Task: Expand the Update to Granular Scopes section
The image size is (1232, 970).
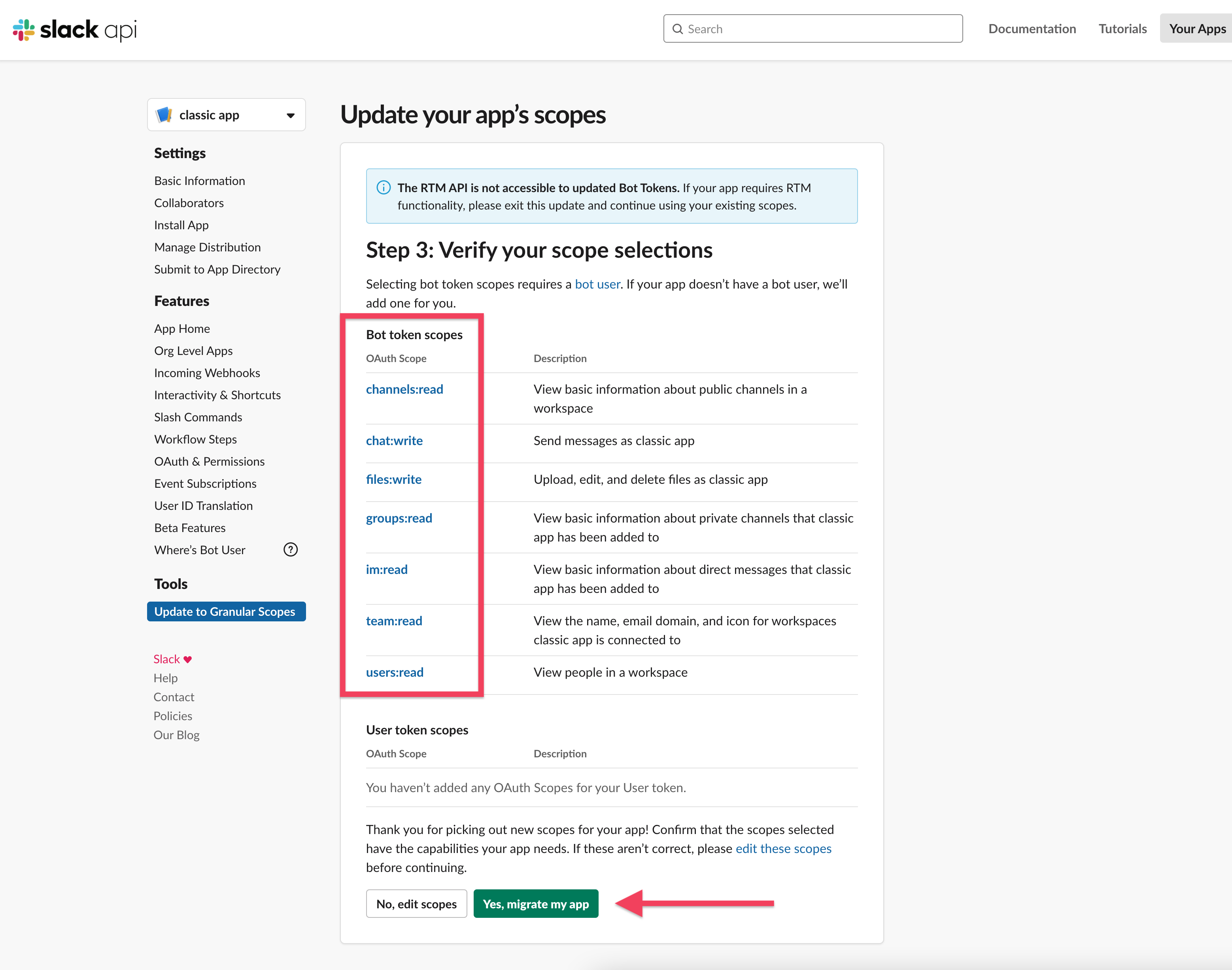Action: tap(225, 611)
